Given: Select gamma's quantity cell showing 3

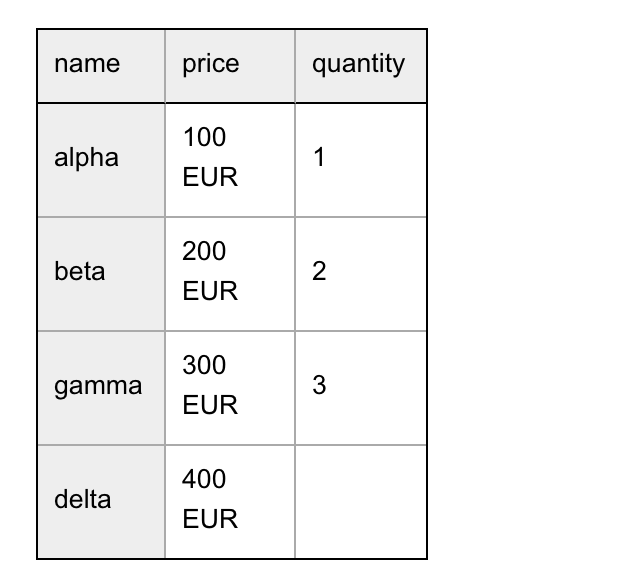Looking at the screenshot, I should 361,388.
